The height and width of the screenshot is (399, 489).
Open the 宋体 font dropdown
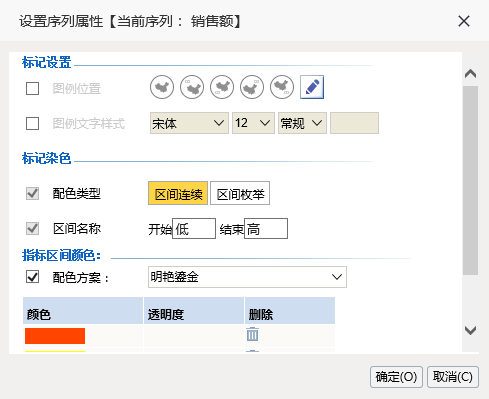point(189,123)
